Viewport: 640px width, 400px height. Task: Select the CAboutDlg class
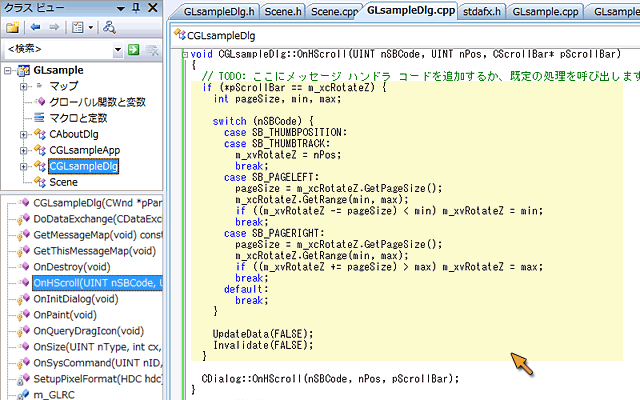click(74, 134)
